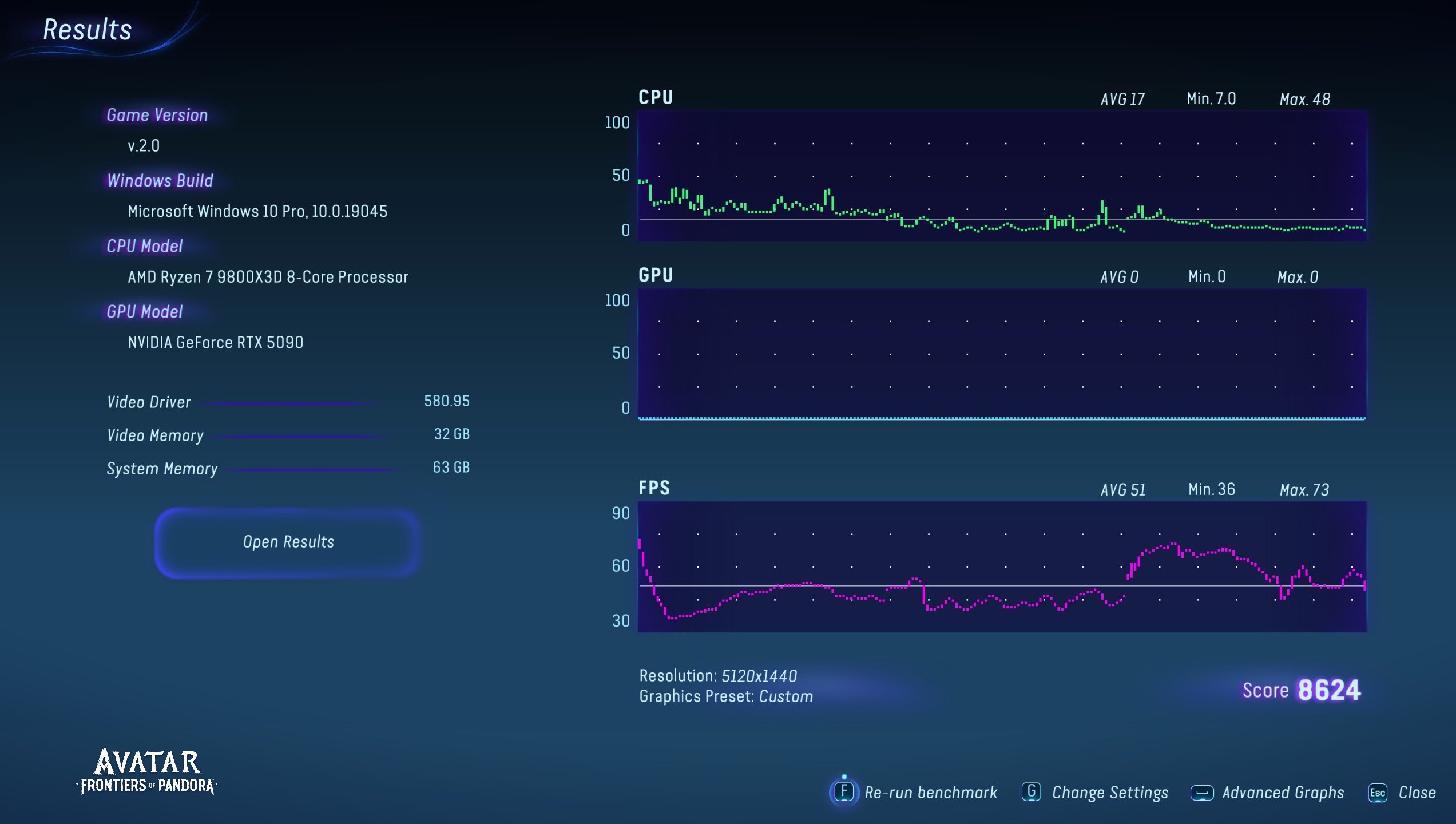Click the spacebar key icon near Advanced Graphs
1456x824 pixels.
coord(1201,793)
